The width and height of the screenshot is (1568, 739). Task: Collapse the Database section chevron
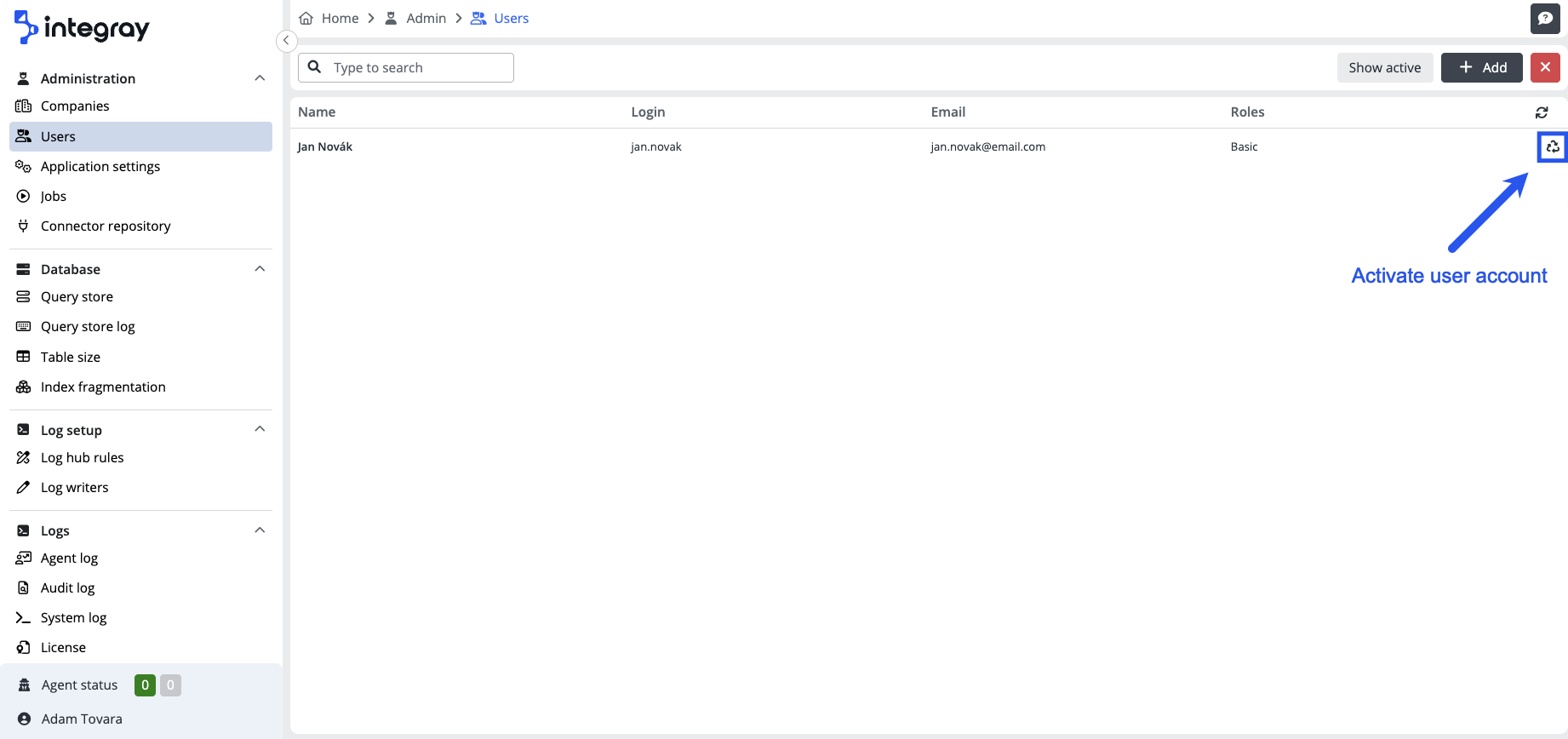point(260,269)
